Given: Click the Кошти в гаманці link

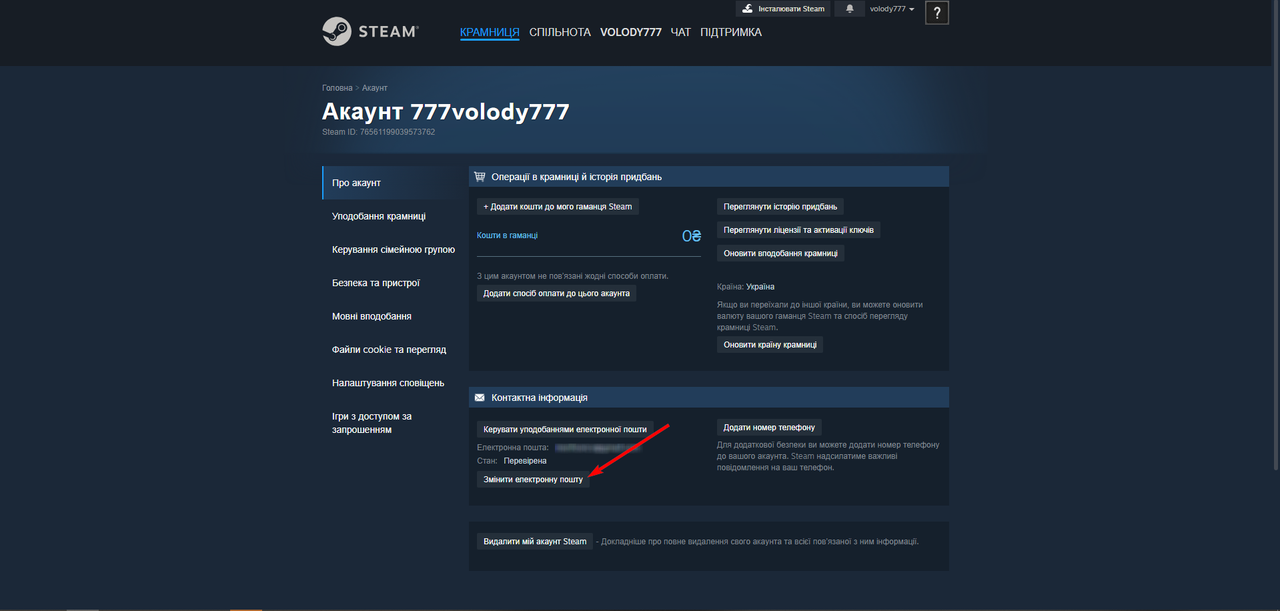Looking at the screenshot, I should (x=507, y=236).
